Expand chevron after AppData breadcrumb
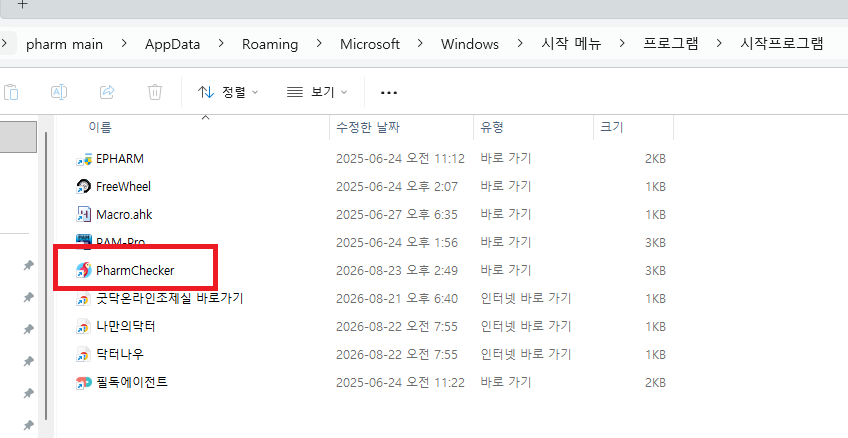Image resolution: width=848 pixels, height=438 pixels. tap(221, 43)
